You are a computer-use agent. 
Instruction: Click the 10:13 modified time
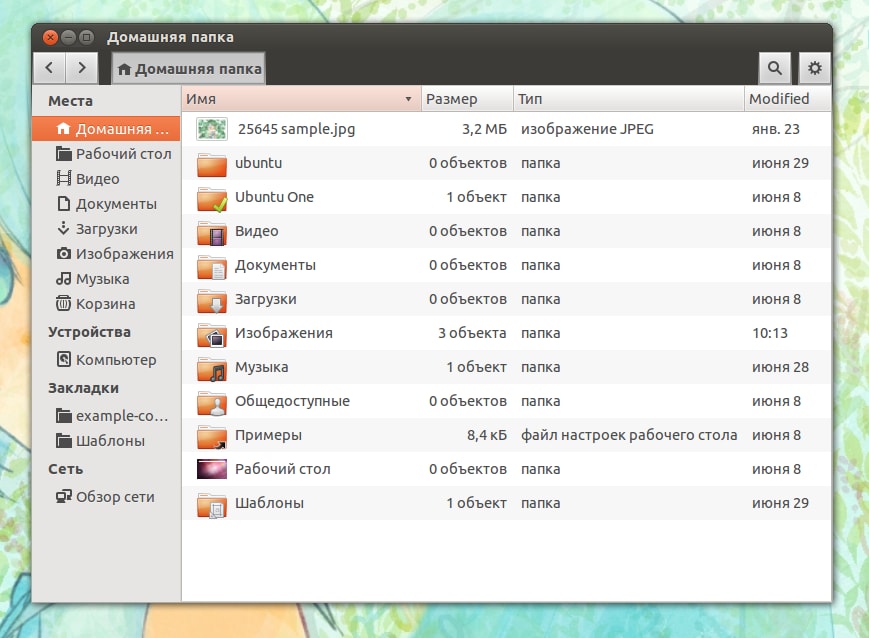(770, 333)
